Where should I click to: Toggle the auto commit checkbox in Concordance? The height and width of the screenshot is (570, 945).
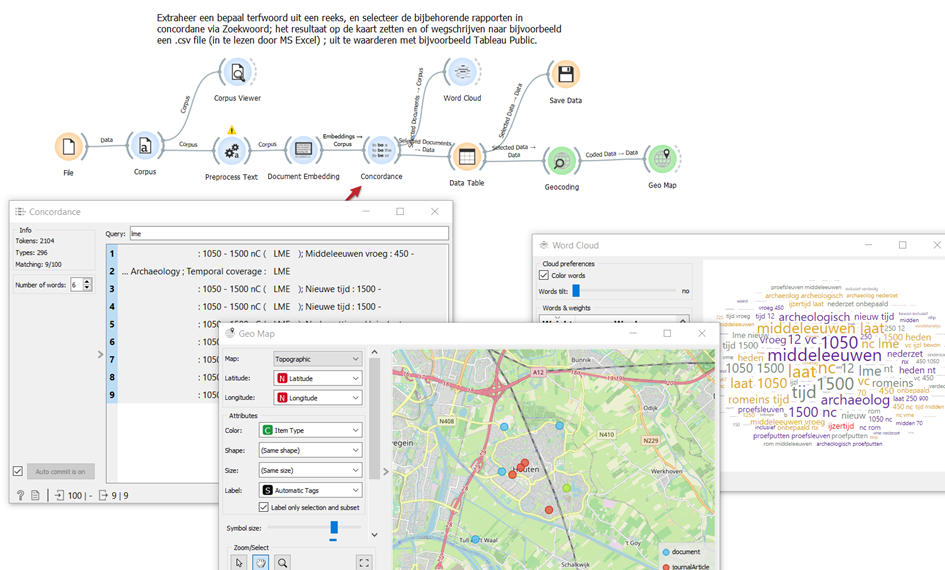click(18, 471)
